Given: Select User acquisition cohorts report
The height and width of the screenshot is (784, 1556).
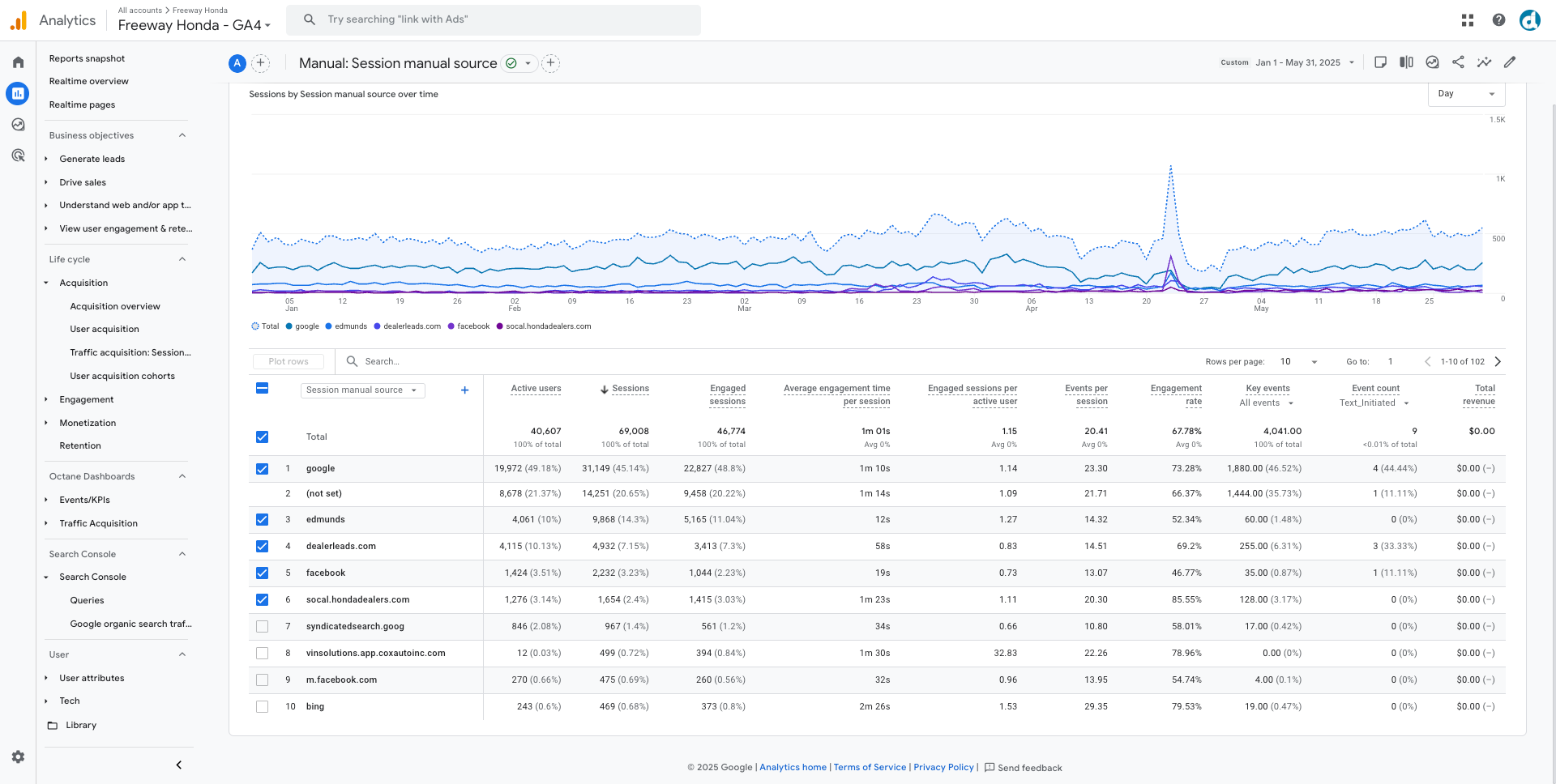Looking at the screenshot, I should coord(122,376).
